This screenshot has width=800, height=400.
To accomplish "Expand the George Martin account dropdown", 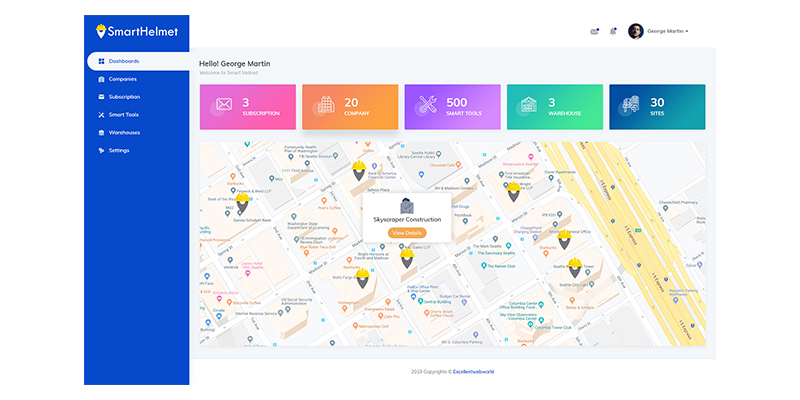I will coord(668,31).
